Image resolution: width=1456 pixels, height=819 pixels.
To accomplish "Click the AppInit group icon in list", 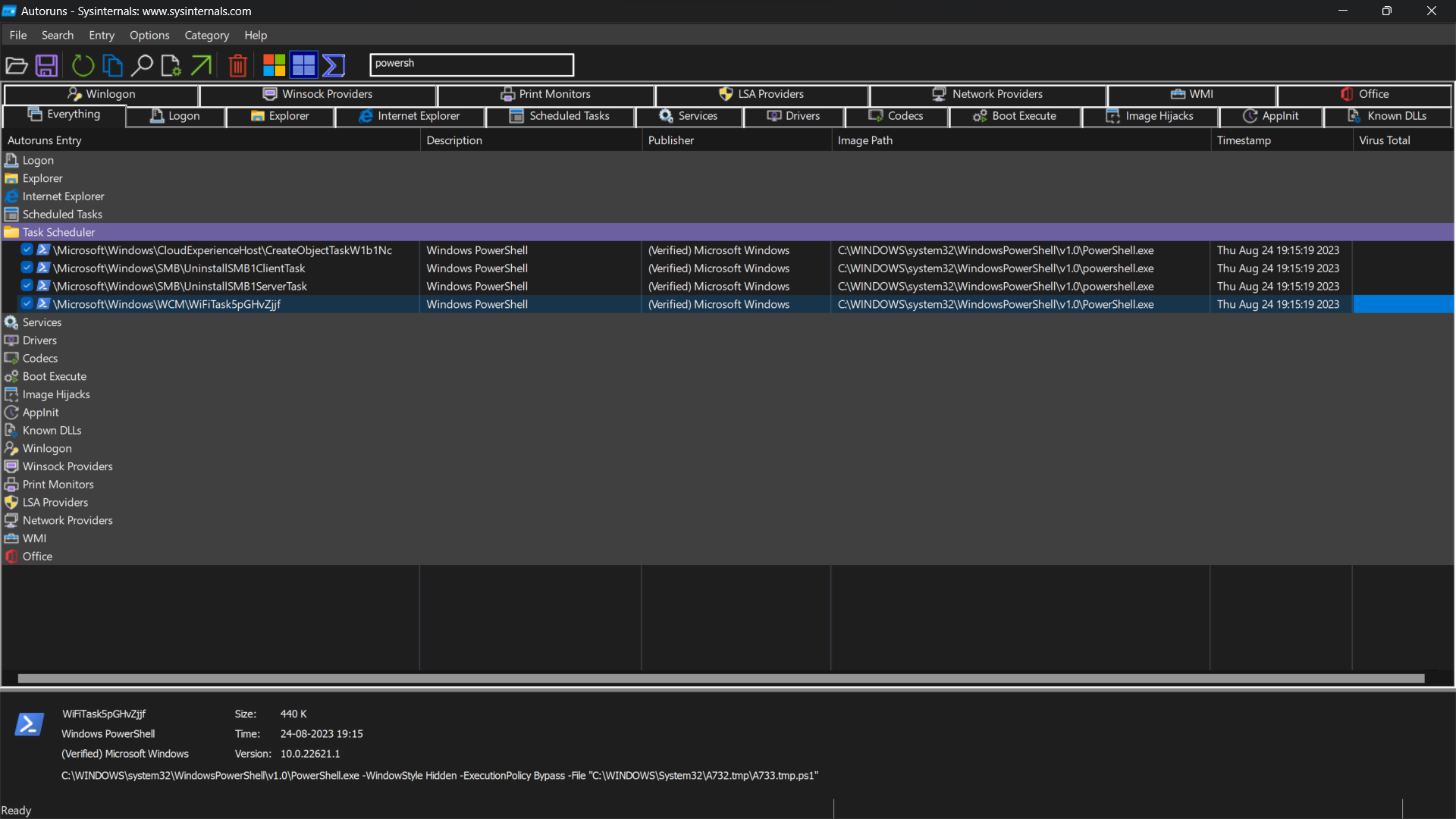I will (x=11, y=413).
